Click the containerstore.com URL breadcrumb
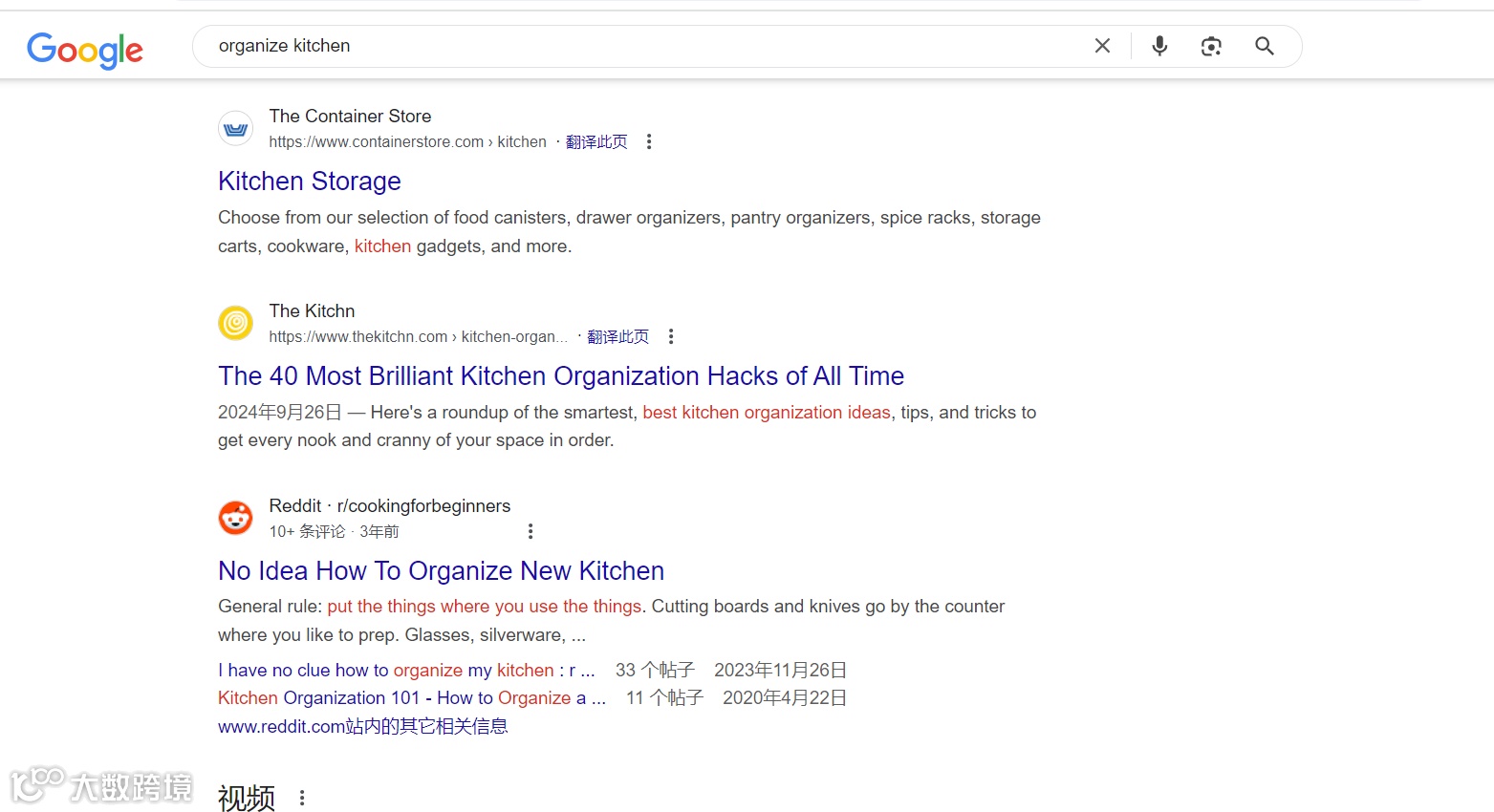 pos(407,142)
